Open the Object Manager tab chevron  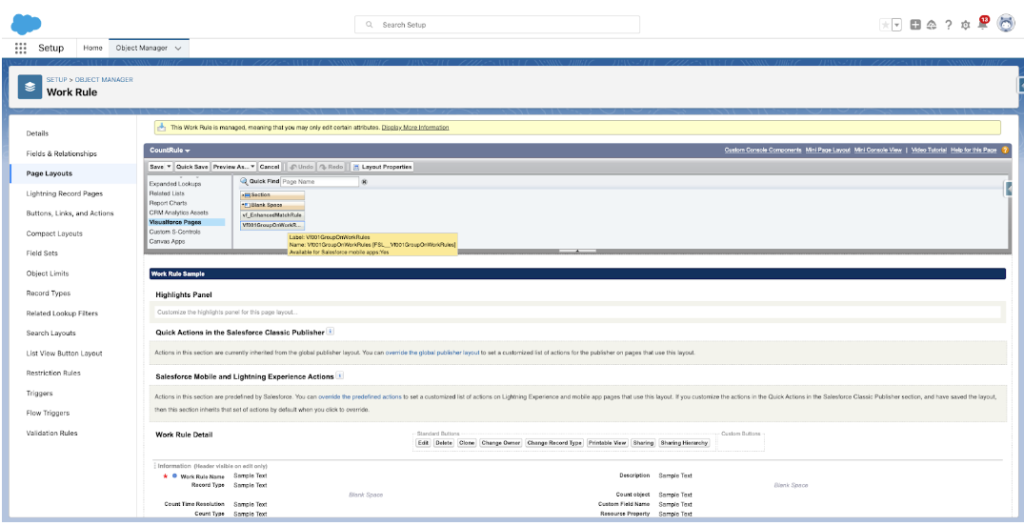point(178,48)
